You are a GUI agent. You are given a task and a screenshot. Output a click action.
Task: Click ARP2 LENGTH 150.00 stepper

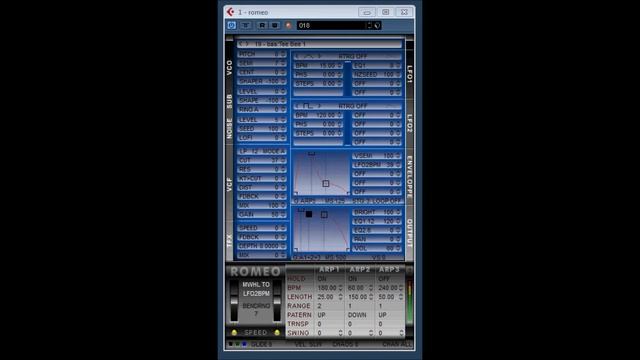[x=371, y=297]
